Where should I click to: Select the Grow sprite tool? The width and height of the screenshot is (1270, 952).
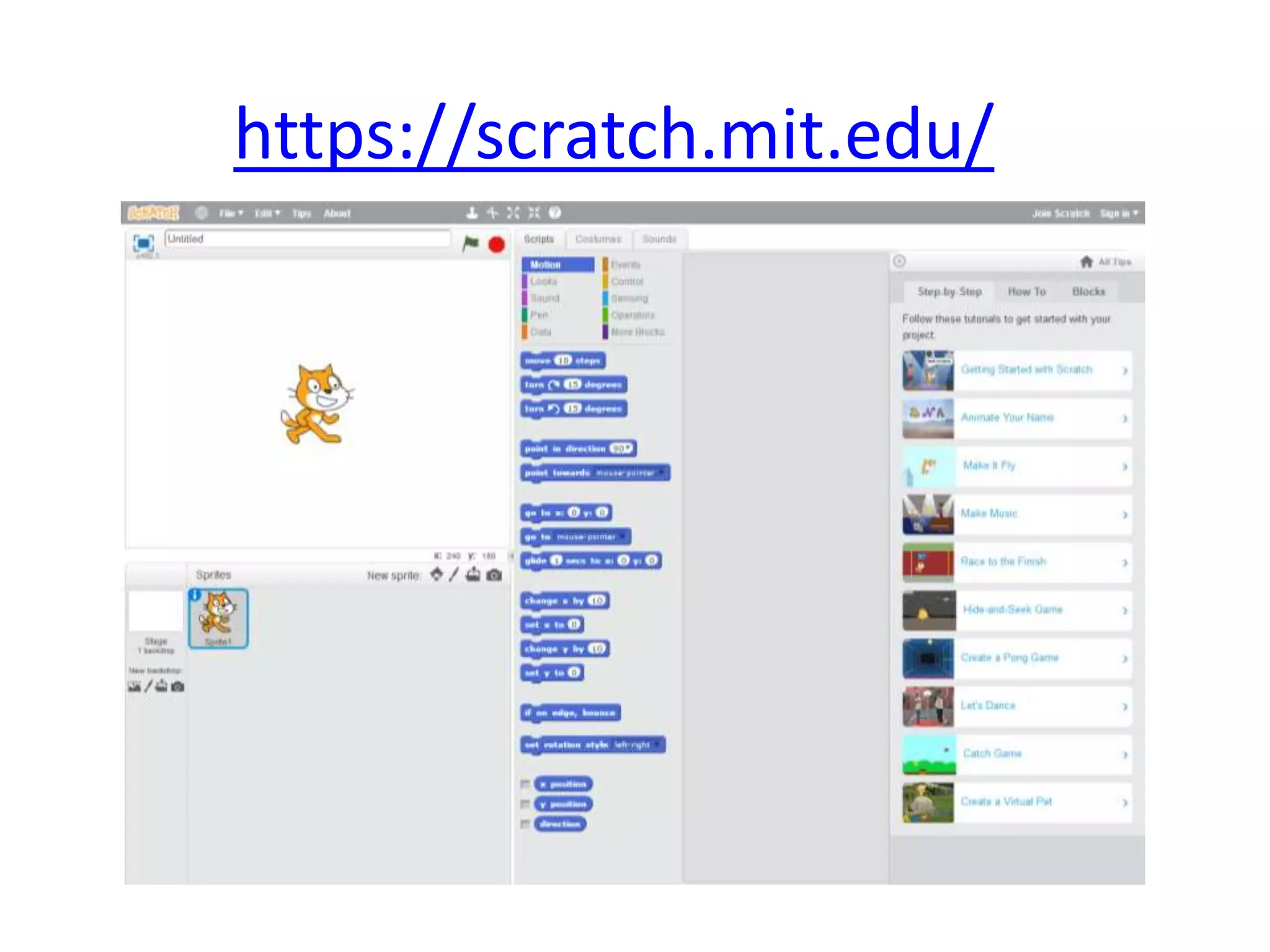coord(513,213)
